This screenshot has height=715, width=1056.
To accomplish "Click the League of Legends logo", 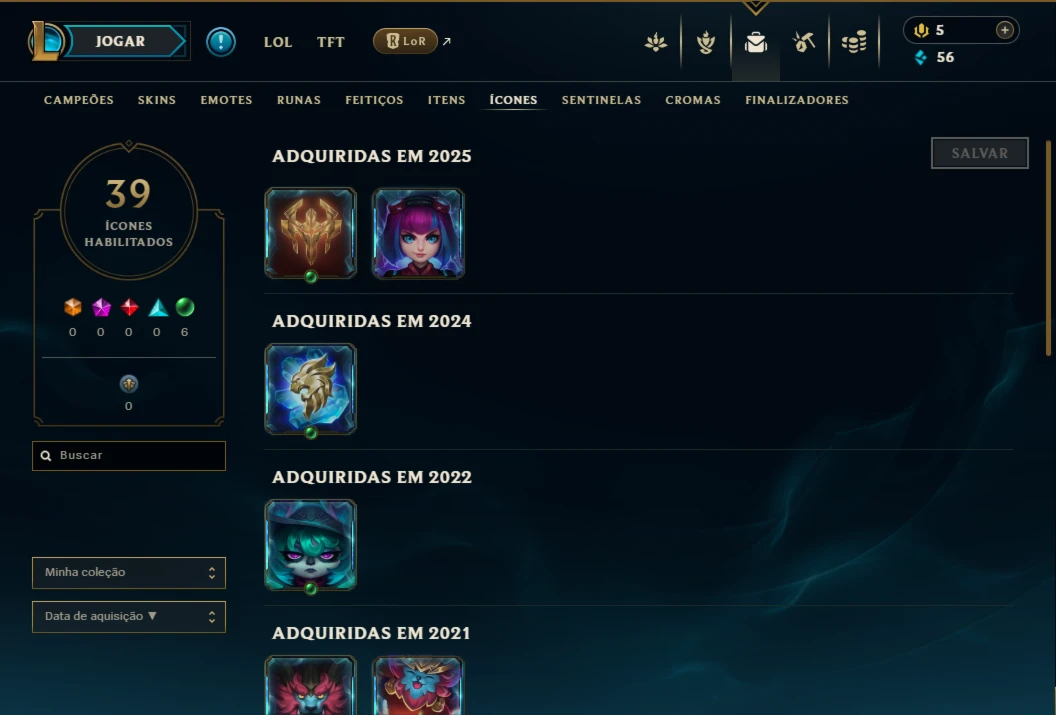I will [46, 41].
